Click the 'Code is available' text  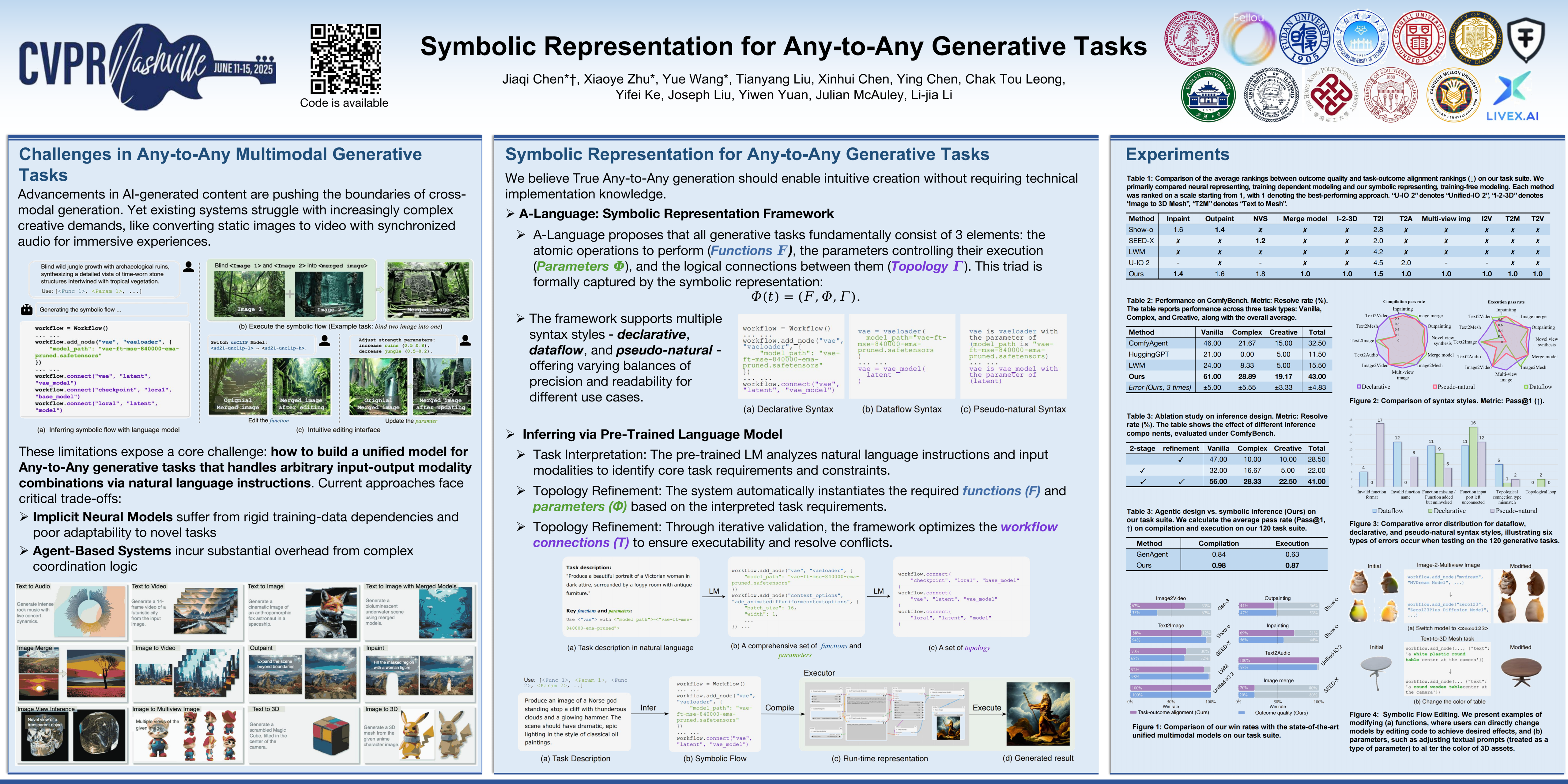(x=344, y=103)
